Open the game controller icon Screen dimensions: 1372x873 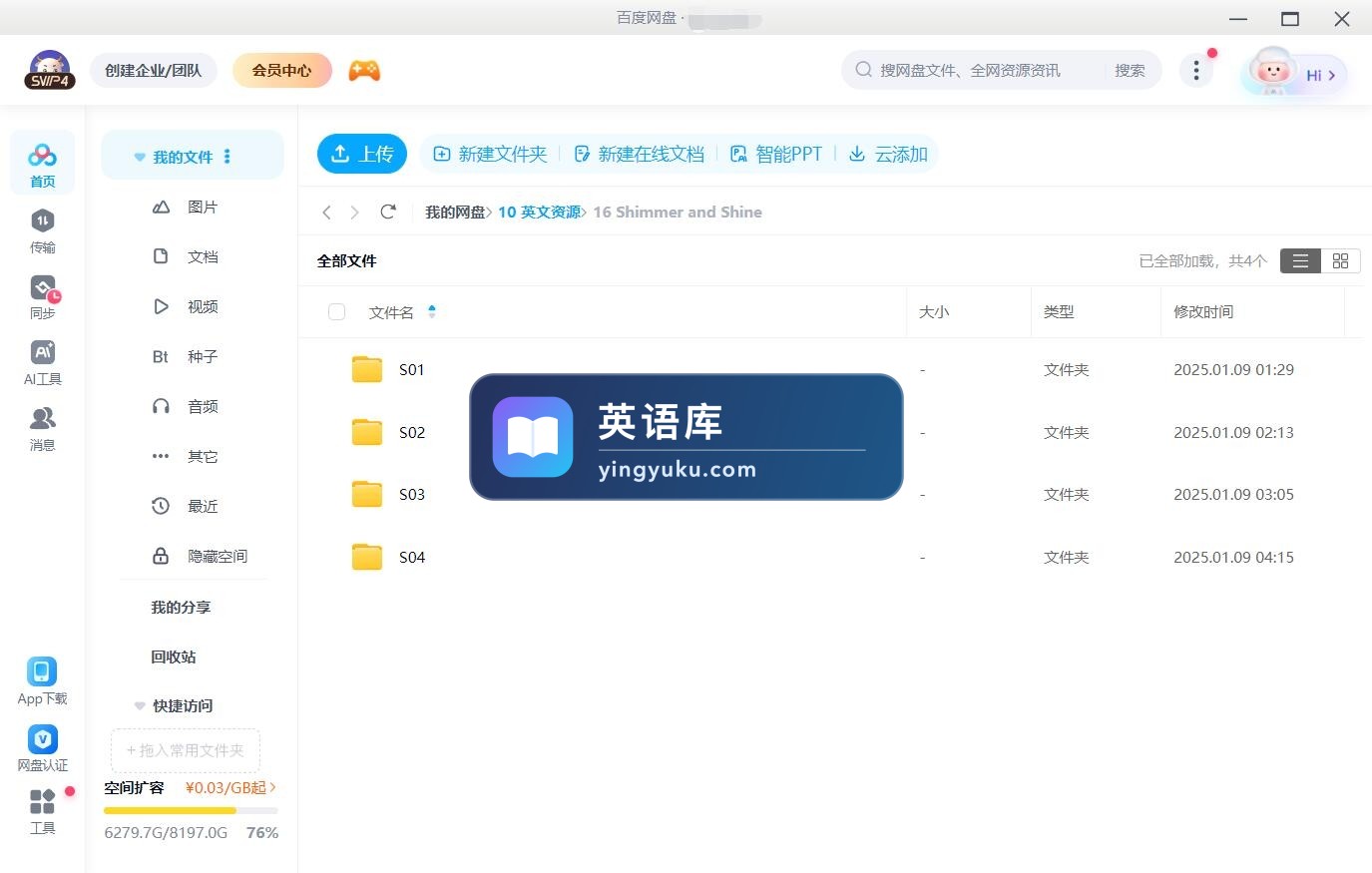pyautogui.click(x=364, y=71)
